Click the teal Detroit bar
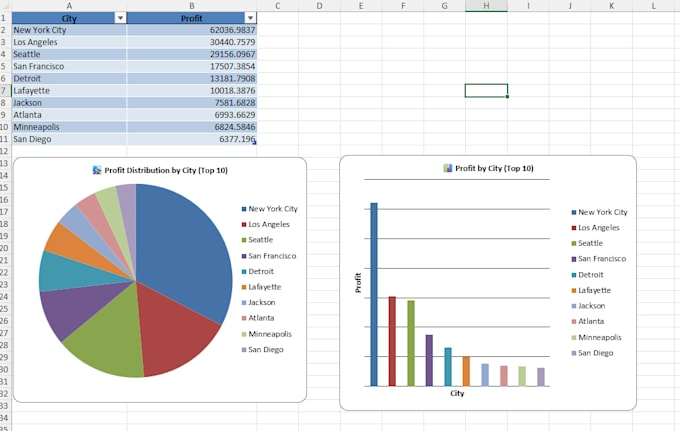The width and height of the screenshot is (680, 431). 448,367
